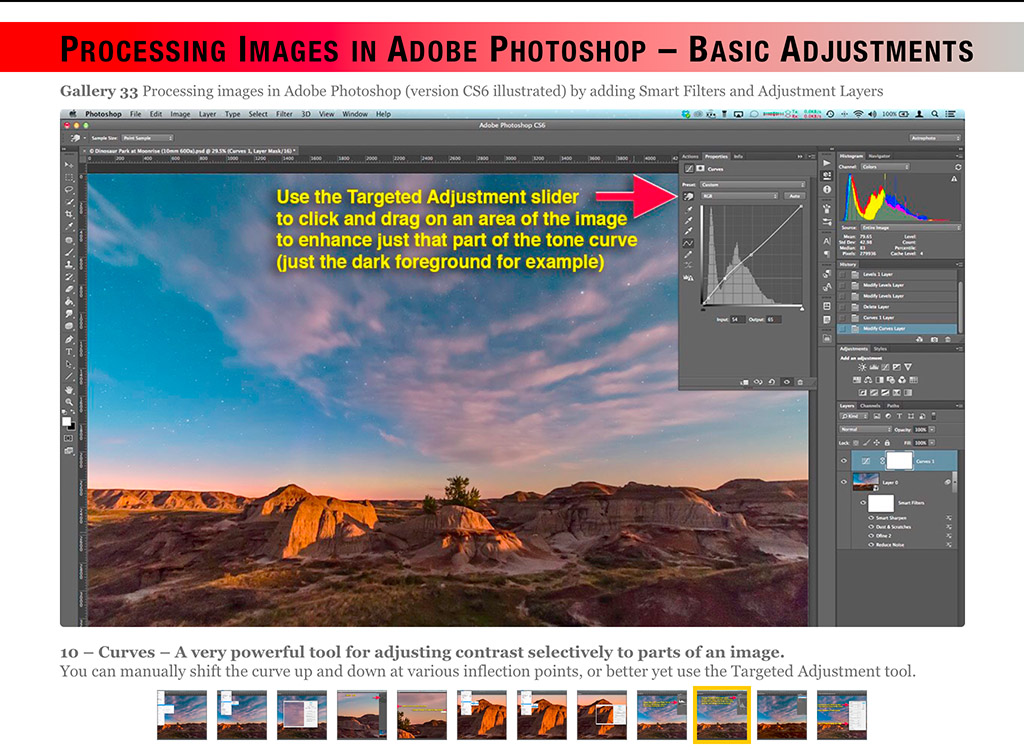Viewport: 1024px width, 750px height.
Task: Click the white point slider under curve
Action: 802,309
